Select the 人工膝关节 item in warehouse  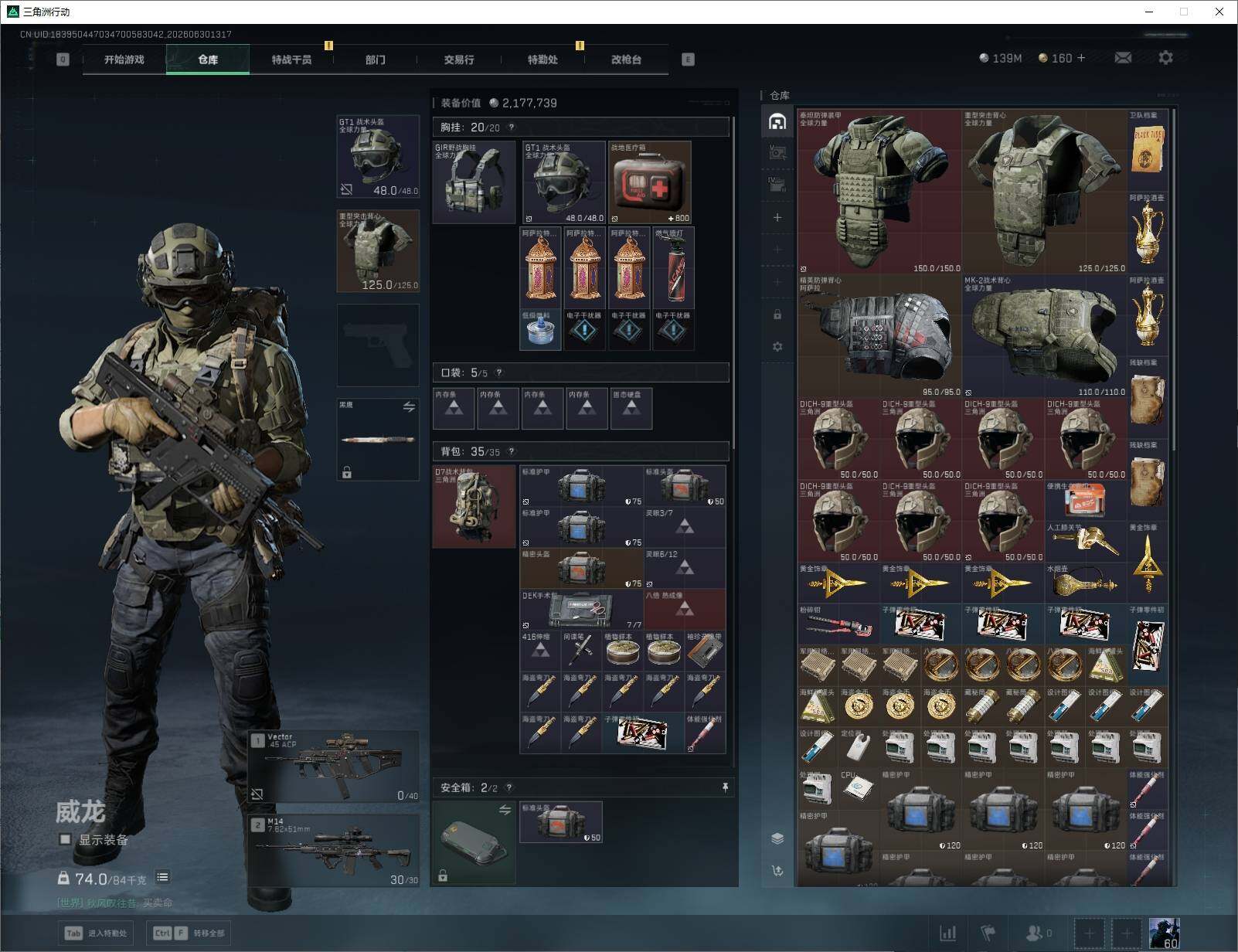[1086, 542]
